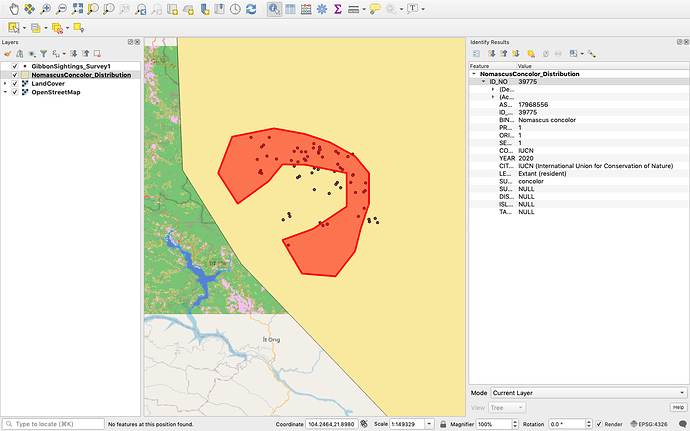Click Filter Legend funnel icon
The width and height of the screenshot is (690, 431).
pos(44,54)
